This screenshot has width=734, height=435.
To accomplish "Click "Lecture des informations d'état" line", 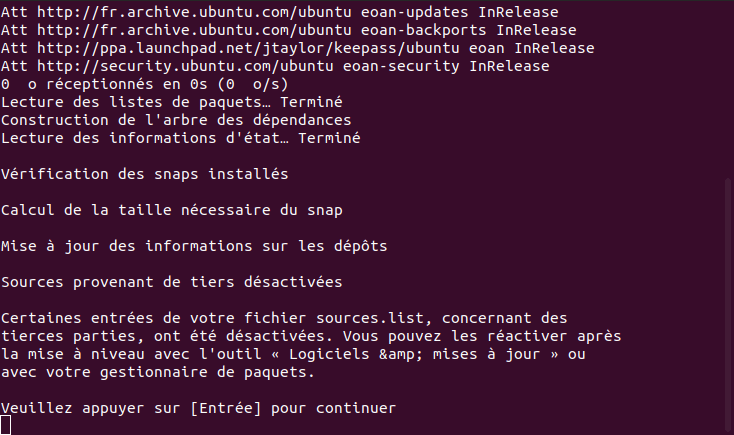I will 181,137.
